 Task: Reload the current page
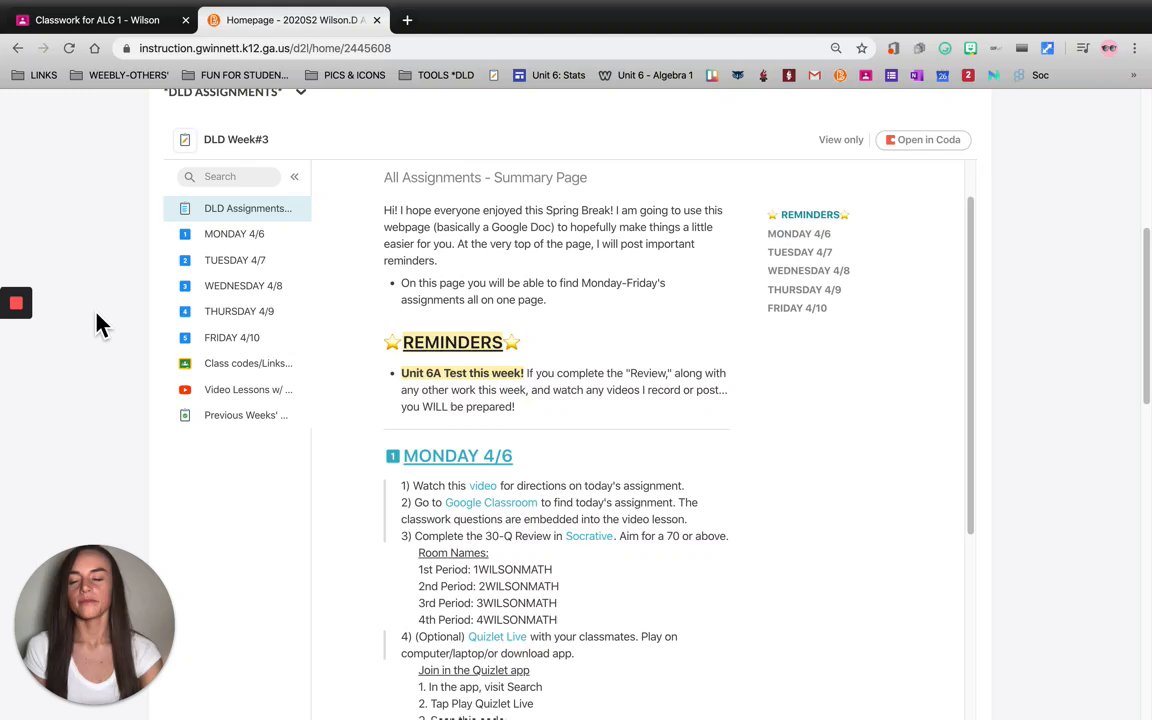point(69,48)
